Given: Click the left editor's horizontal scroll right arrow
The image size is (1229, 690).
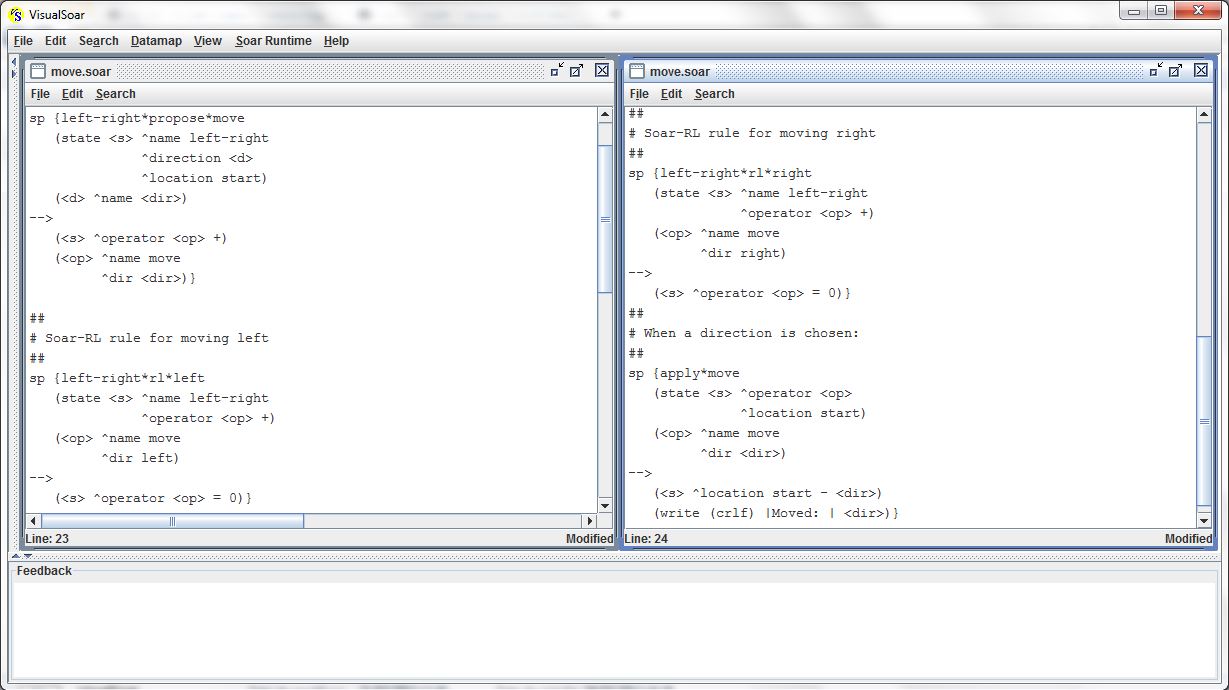Looking at the screenshot, I should click(x=590, y=521).
